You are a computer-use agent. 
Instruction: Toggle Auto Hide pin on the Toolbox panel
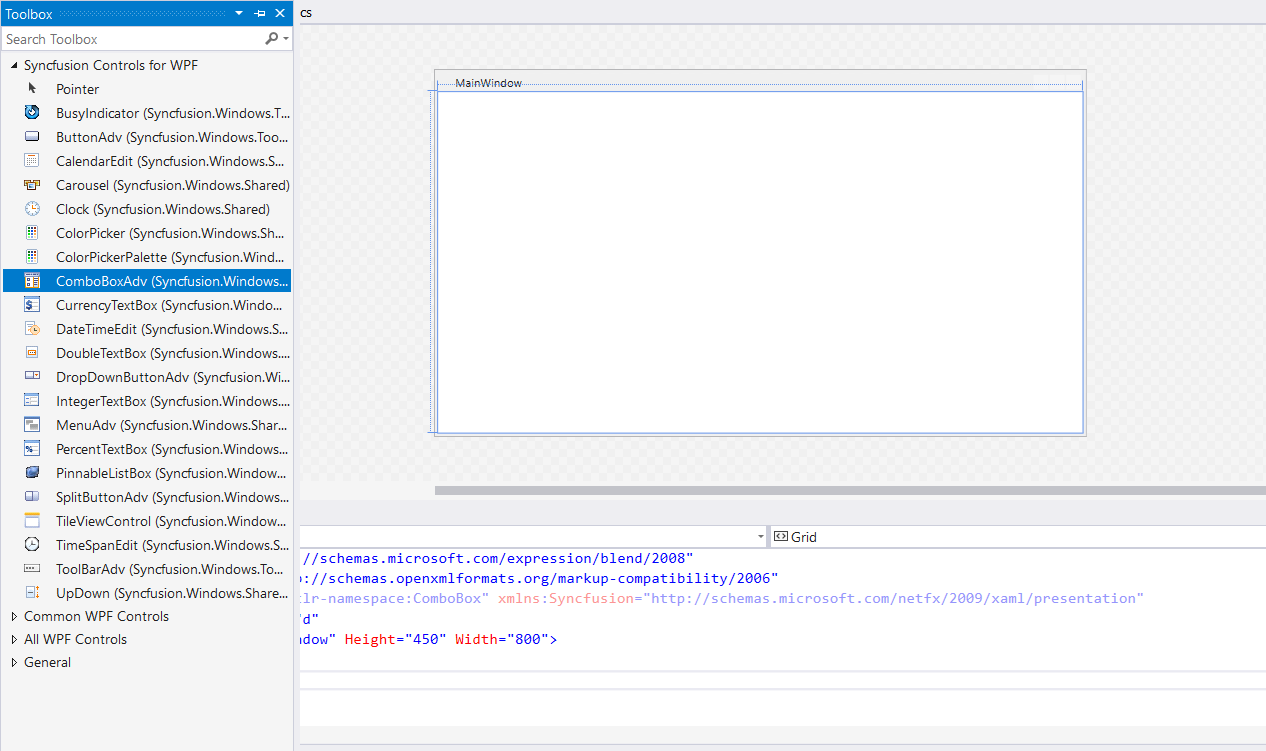(x=260, y=14)
